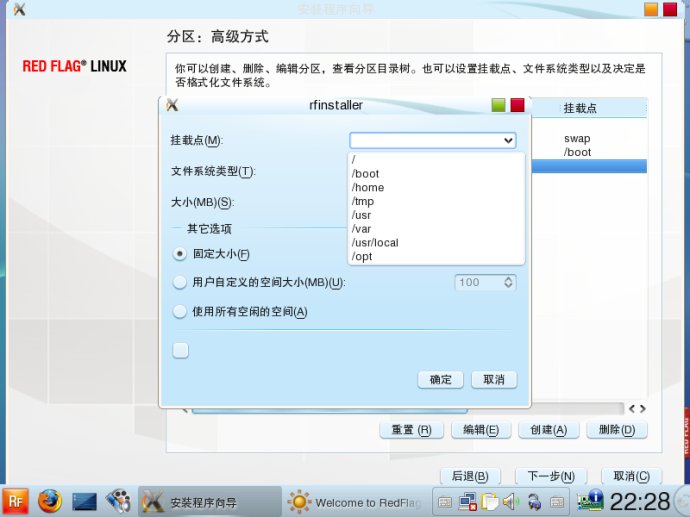Image resolution: width=690 pixels, height=517 pixels.
Task: Tick the unlabeled checkbox above 确定
Action: [x=180, y=350]
